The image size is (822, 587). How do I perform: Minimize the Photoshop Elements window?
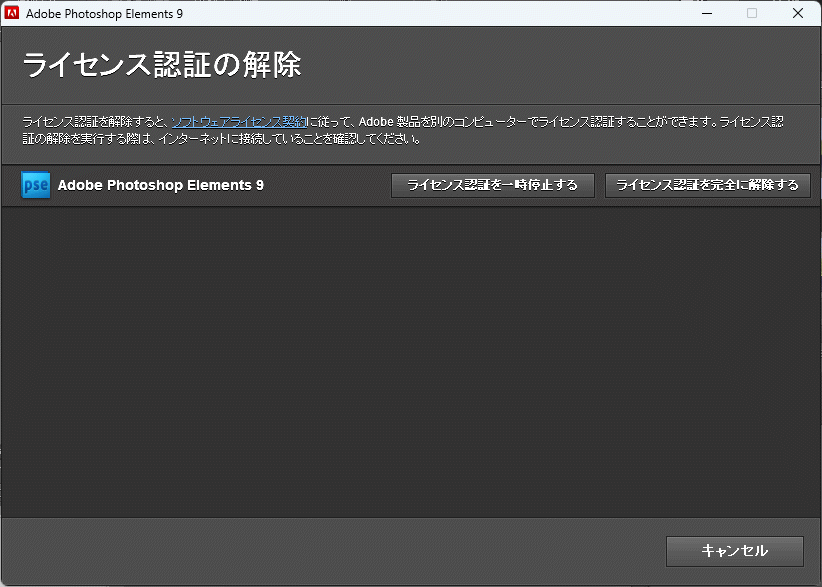click(706, 13)
